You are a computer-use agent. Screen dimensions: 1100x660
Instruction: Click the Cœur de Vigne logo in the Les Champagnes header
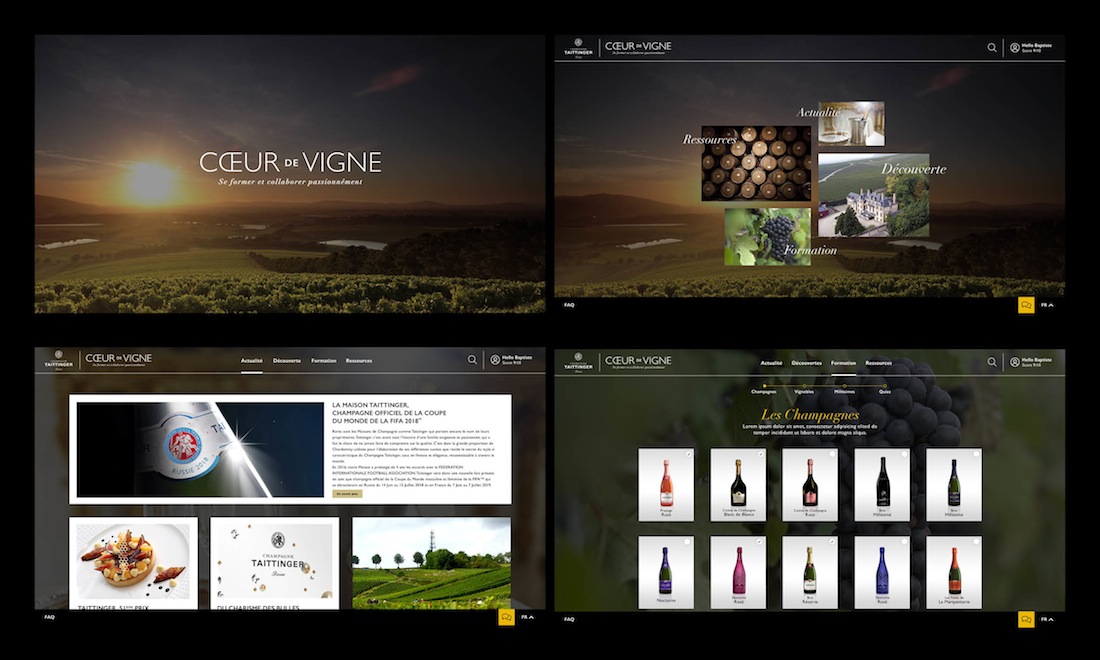point(638,362)
